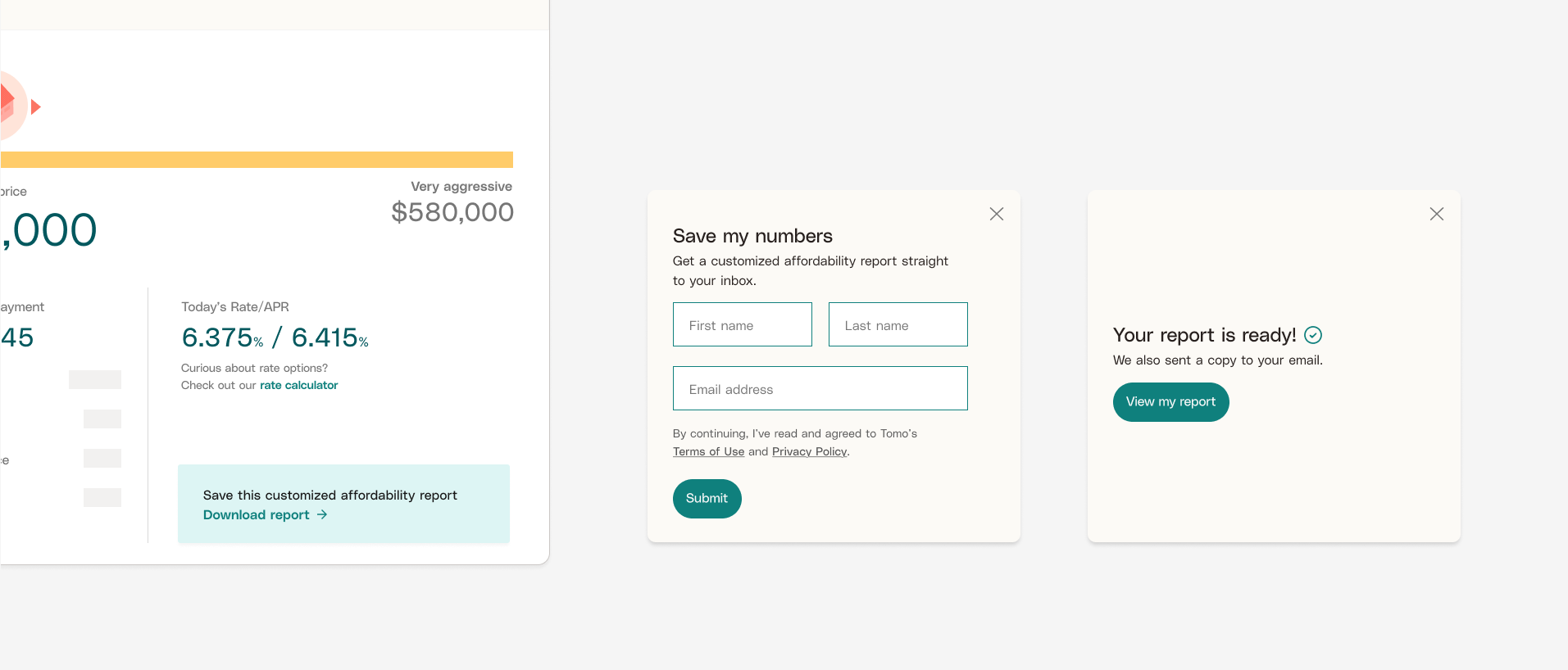
Task: Click the yellow affordability slider bar
Action: click(x=257, y=160)
